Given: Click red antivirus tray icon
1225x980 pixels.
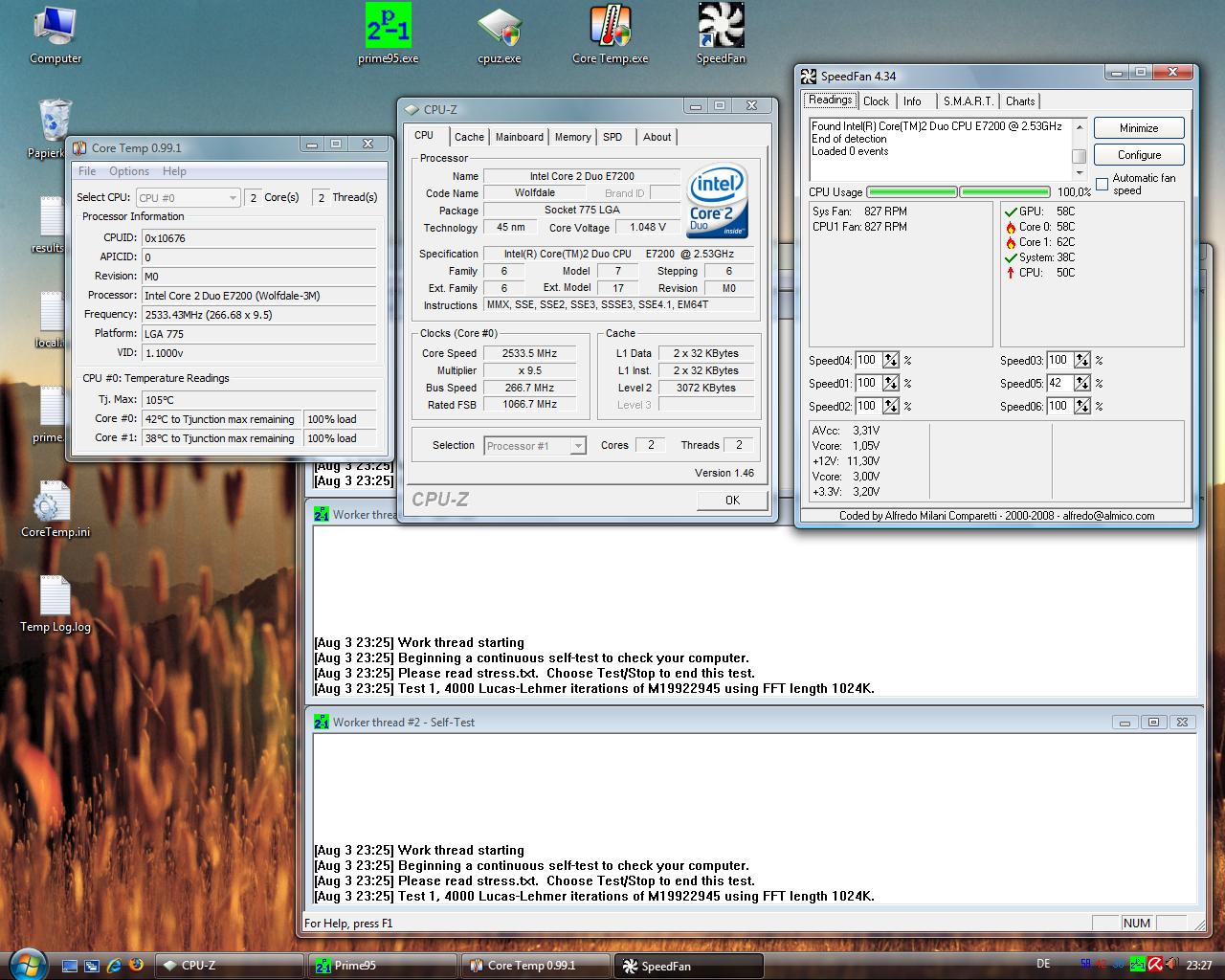Looking at the screenshot, I should [1156, 964].
